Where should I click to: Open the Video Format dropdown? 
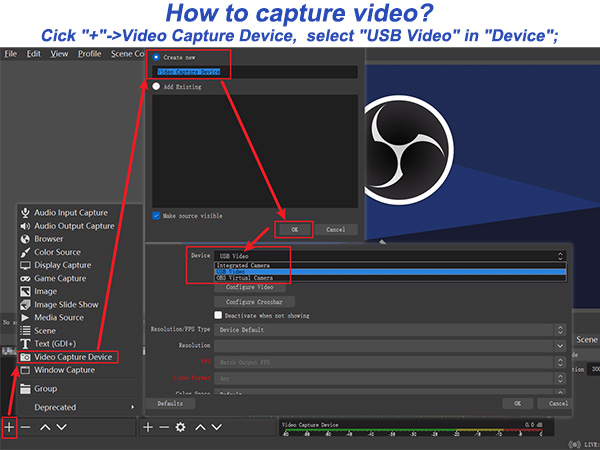click(390, 378)
